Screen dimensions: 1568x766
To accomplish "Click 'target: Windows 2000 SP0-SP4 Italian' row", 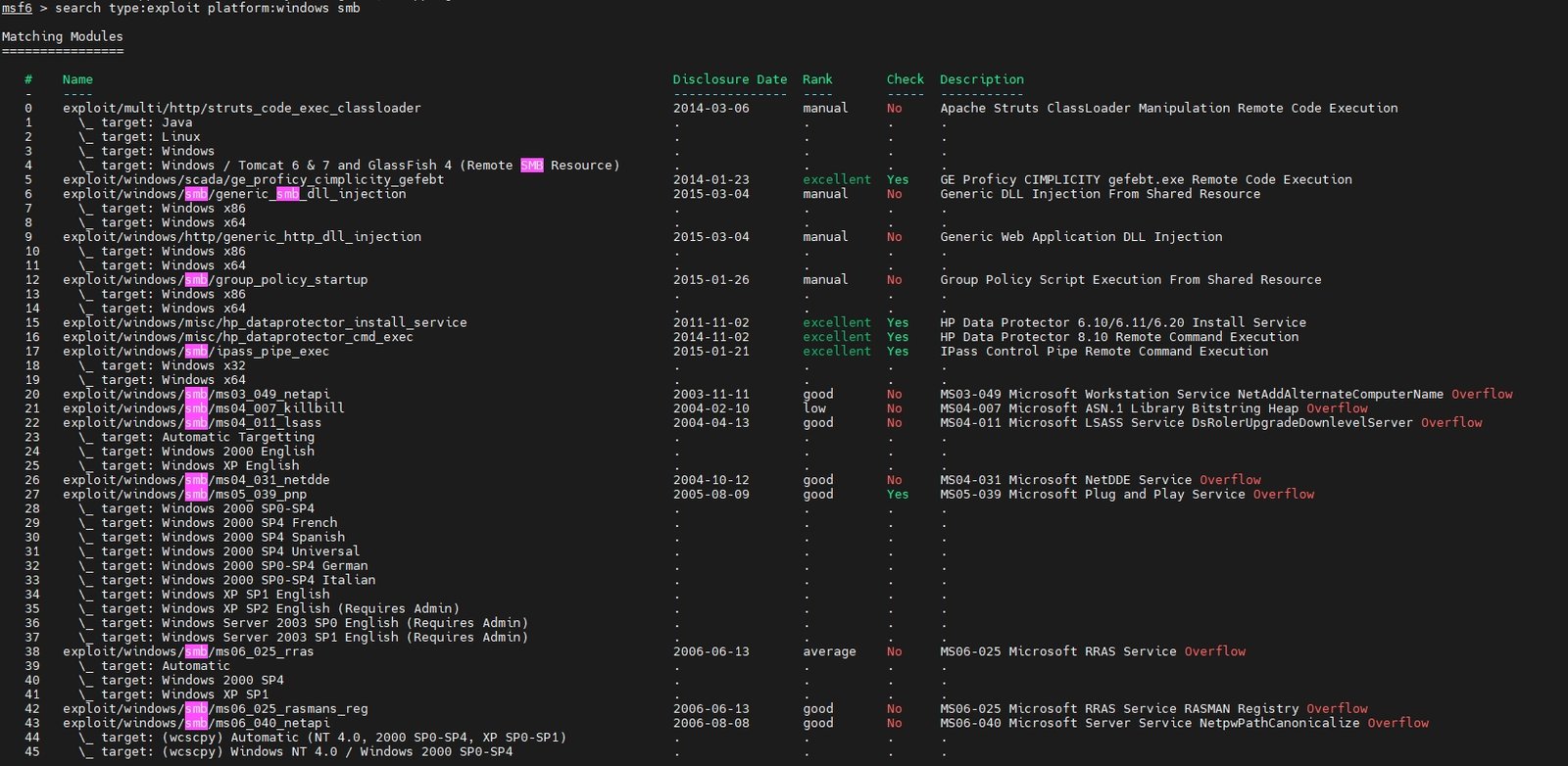I will (227, 580).
